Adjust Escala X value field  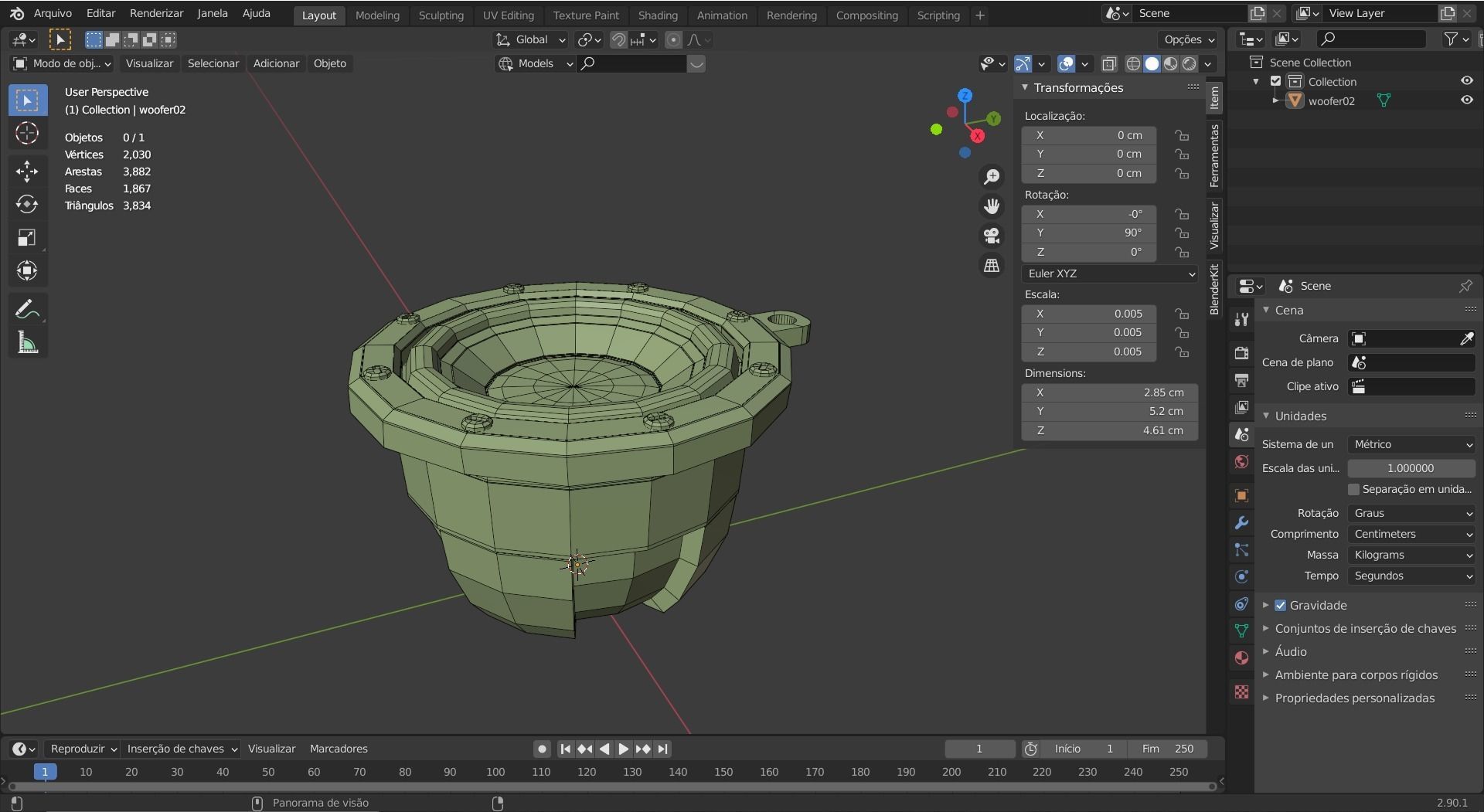coord(1089,314)
